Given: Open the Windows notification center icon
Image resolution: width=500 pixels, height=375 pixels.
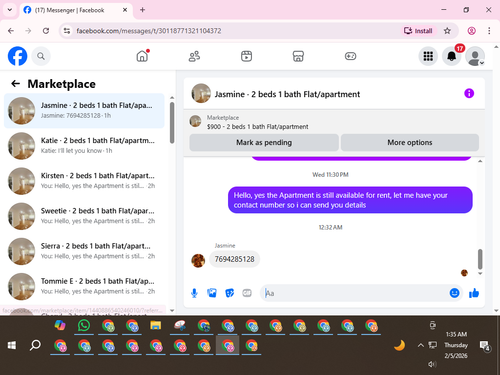Looking at the screenshot, I should (x=484, y=346).
